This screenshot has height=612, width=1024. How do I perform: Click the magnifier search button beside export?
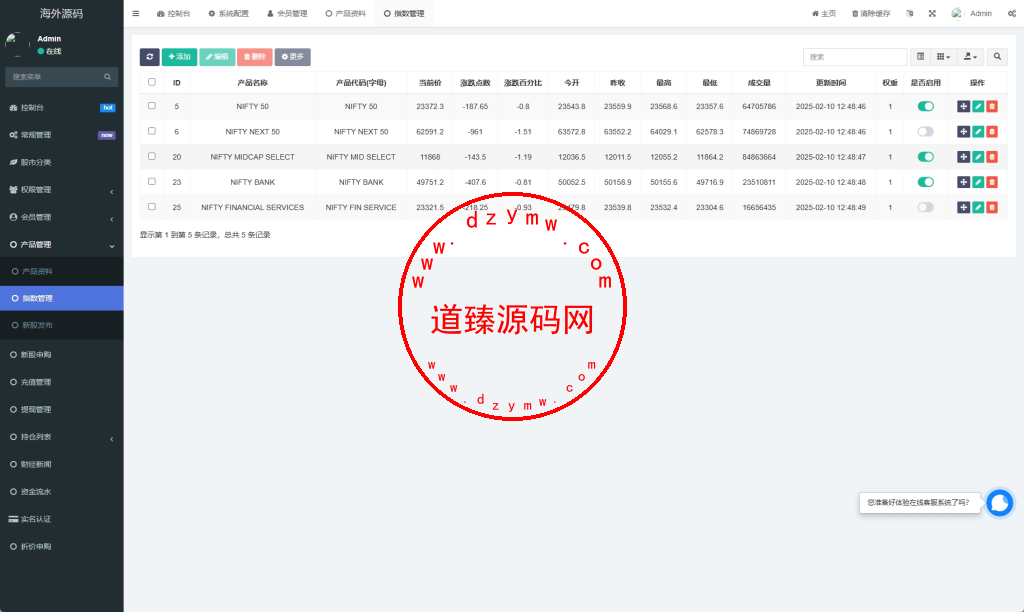coord(997,57)
